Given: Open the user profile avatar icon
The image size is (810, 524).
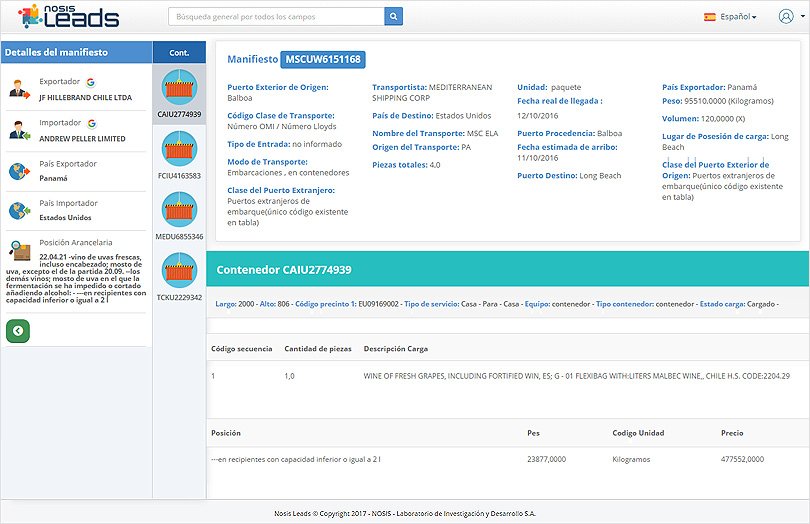Looking at the screenshot, I should pyautogui.click(x=786, y=17).
